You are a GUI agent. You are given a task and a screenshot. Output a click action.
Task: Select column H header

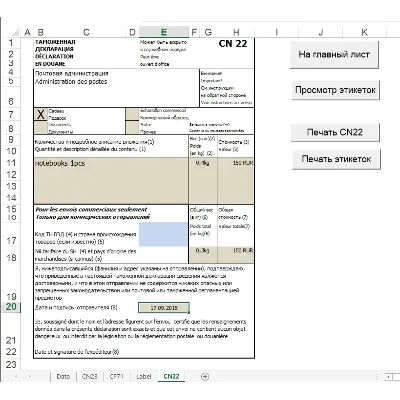pos(236,32)
